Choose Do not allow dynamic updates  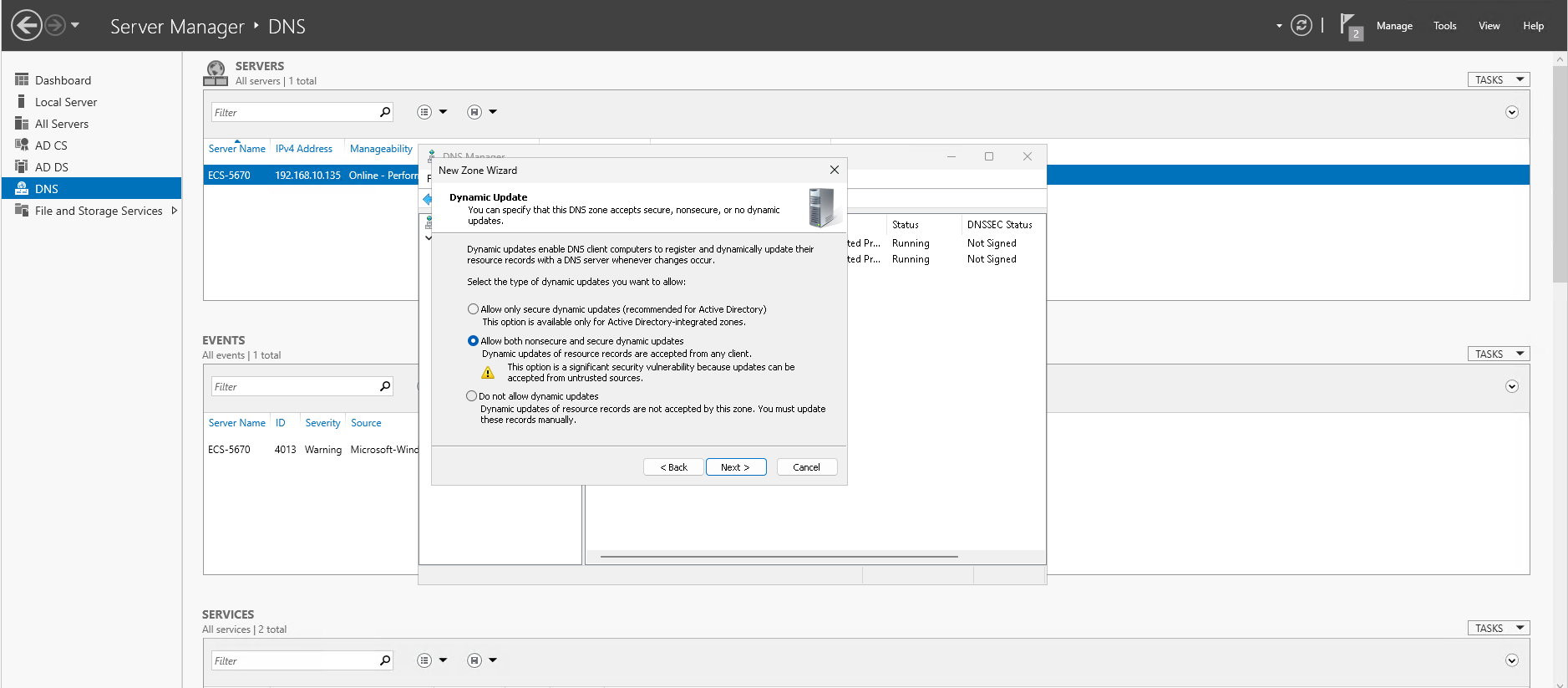click(472, 396)
